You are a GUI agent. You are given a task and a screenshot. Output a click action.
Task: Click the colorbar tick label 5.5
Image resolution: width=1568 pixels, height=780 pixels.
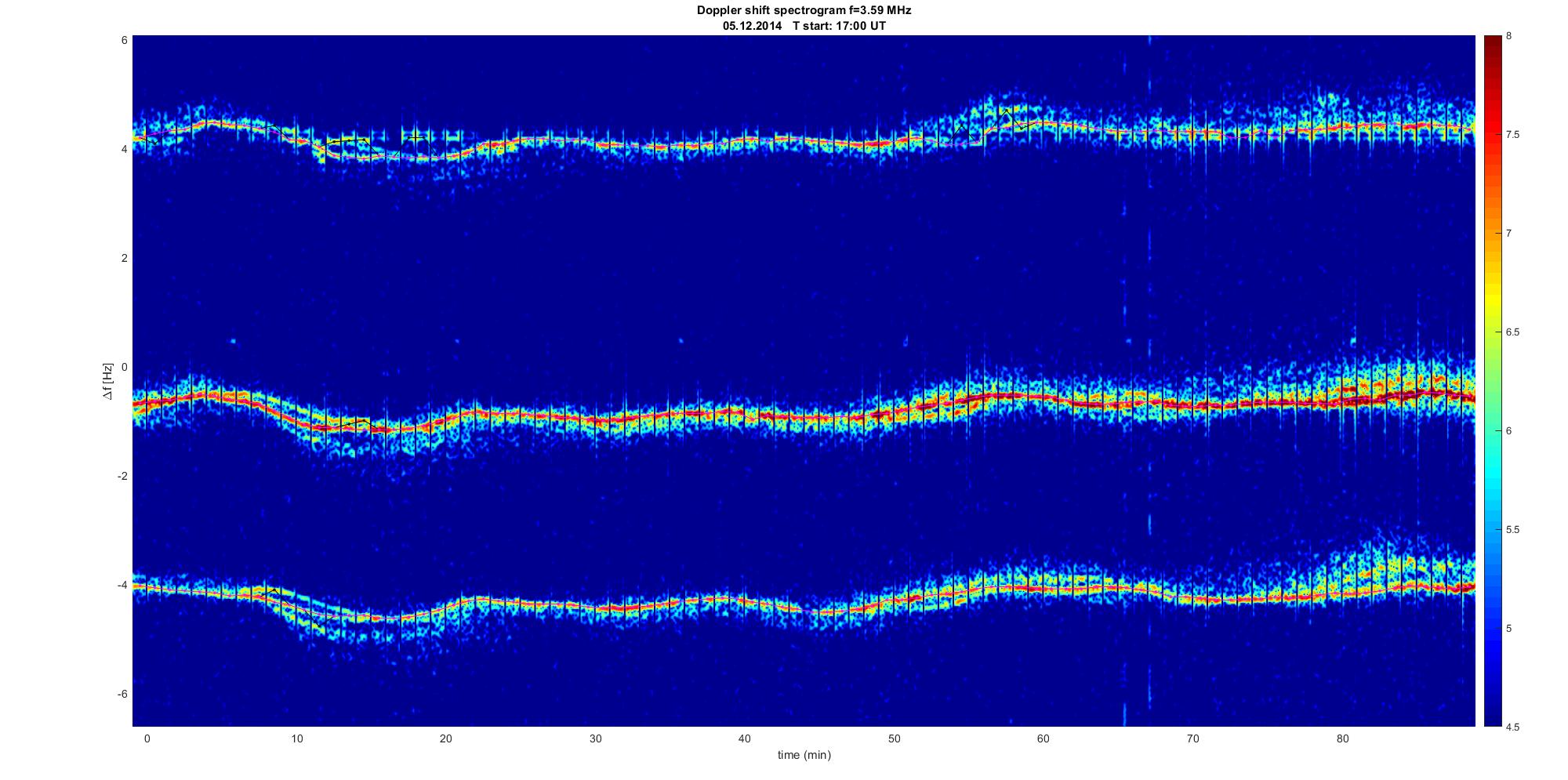tap(1512, 530)
